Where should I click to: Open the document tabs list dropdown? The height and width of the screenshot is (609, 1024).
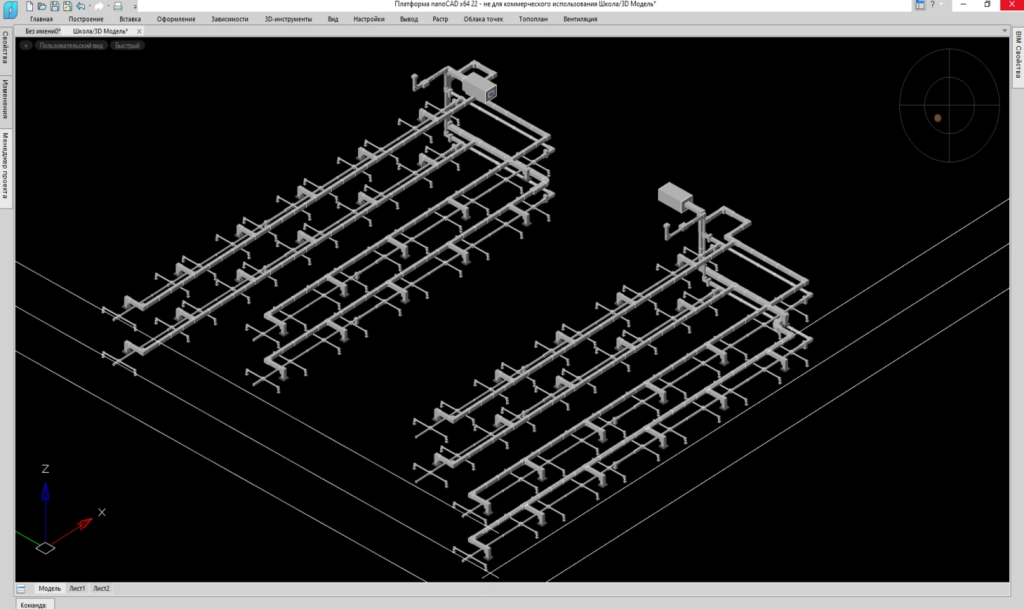[x=1004, y=30]
